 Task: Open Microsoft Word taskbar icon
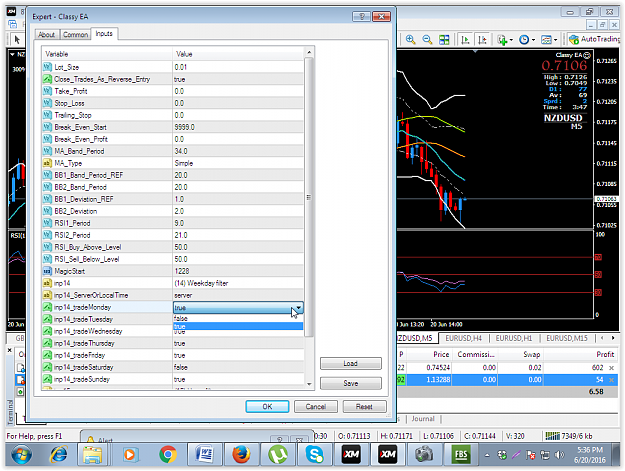point(204,454)
